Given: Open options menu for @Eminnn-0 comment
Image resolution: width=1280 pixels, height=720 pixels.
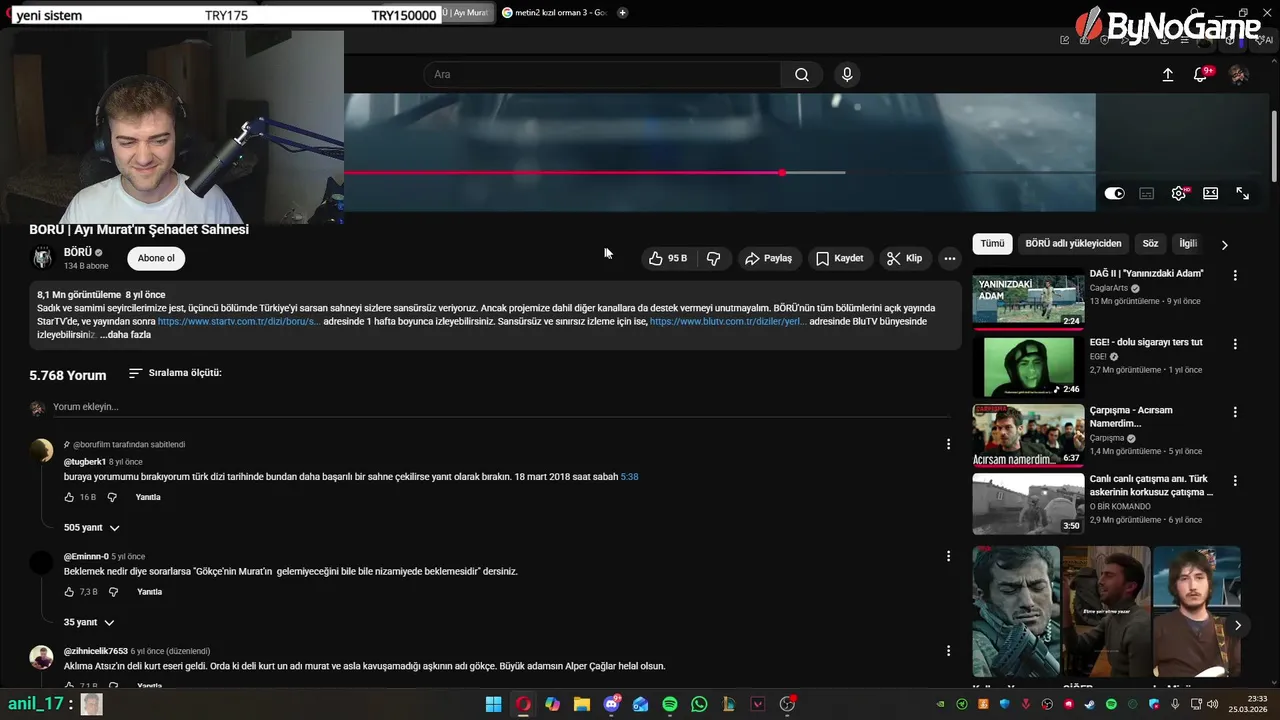Looking at the screenshot, I should (948, 556).
